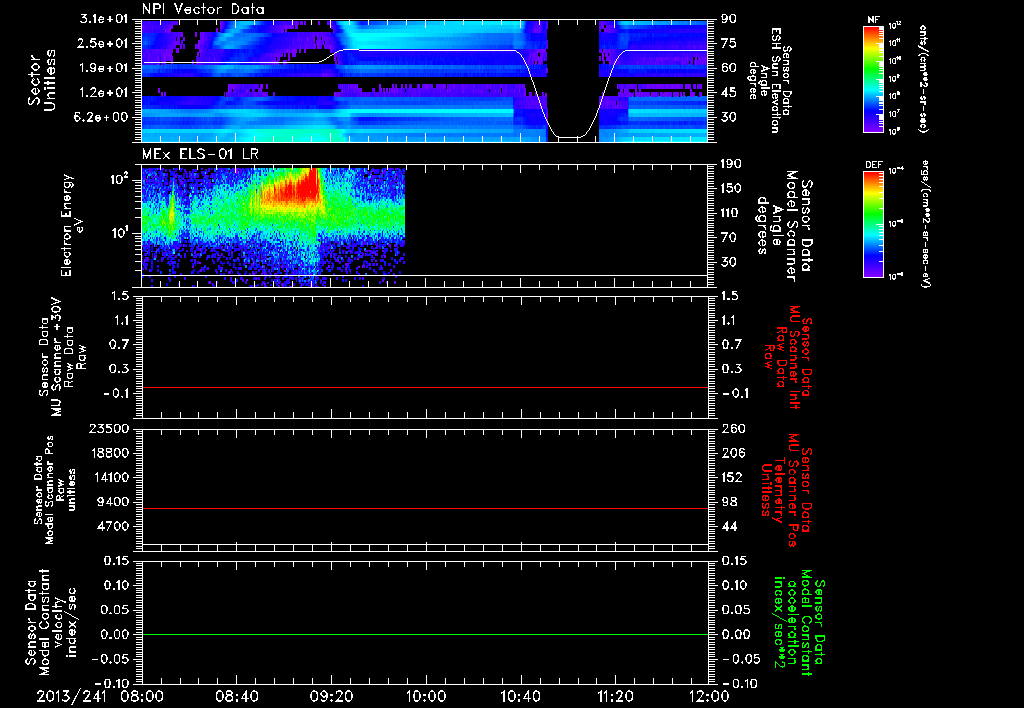1024x708 pixels.
Task: Click the '18800' scanner position tick
Action: 110,453
